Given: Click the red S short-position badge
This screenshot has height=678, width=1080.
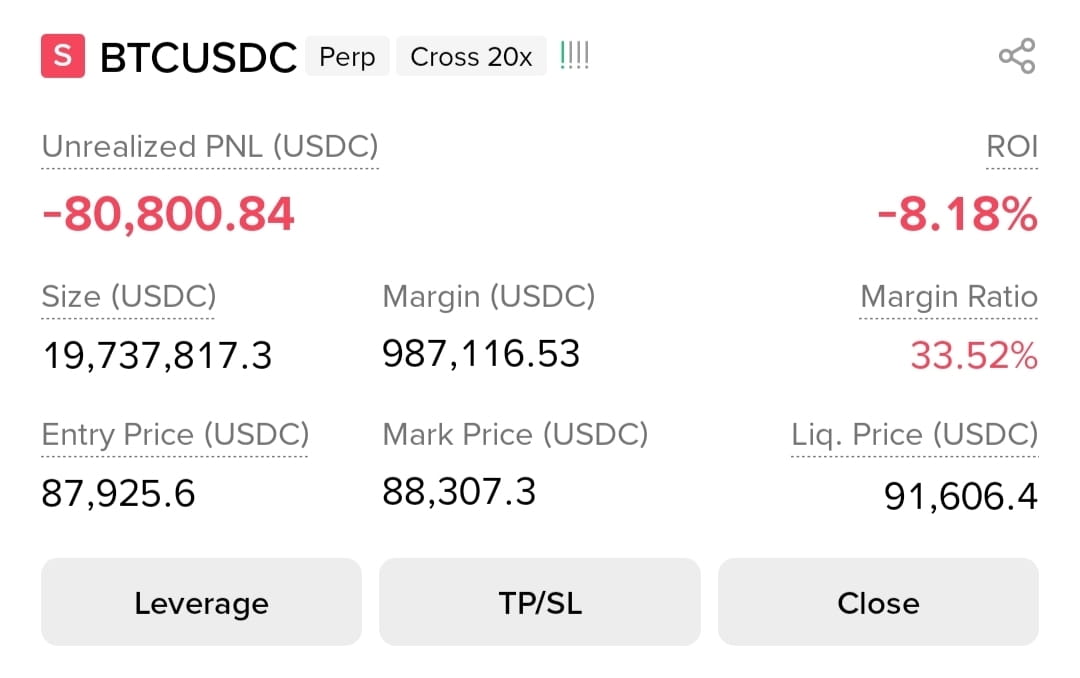Looking at the screenshot, I should [63, 56].
